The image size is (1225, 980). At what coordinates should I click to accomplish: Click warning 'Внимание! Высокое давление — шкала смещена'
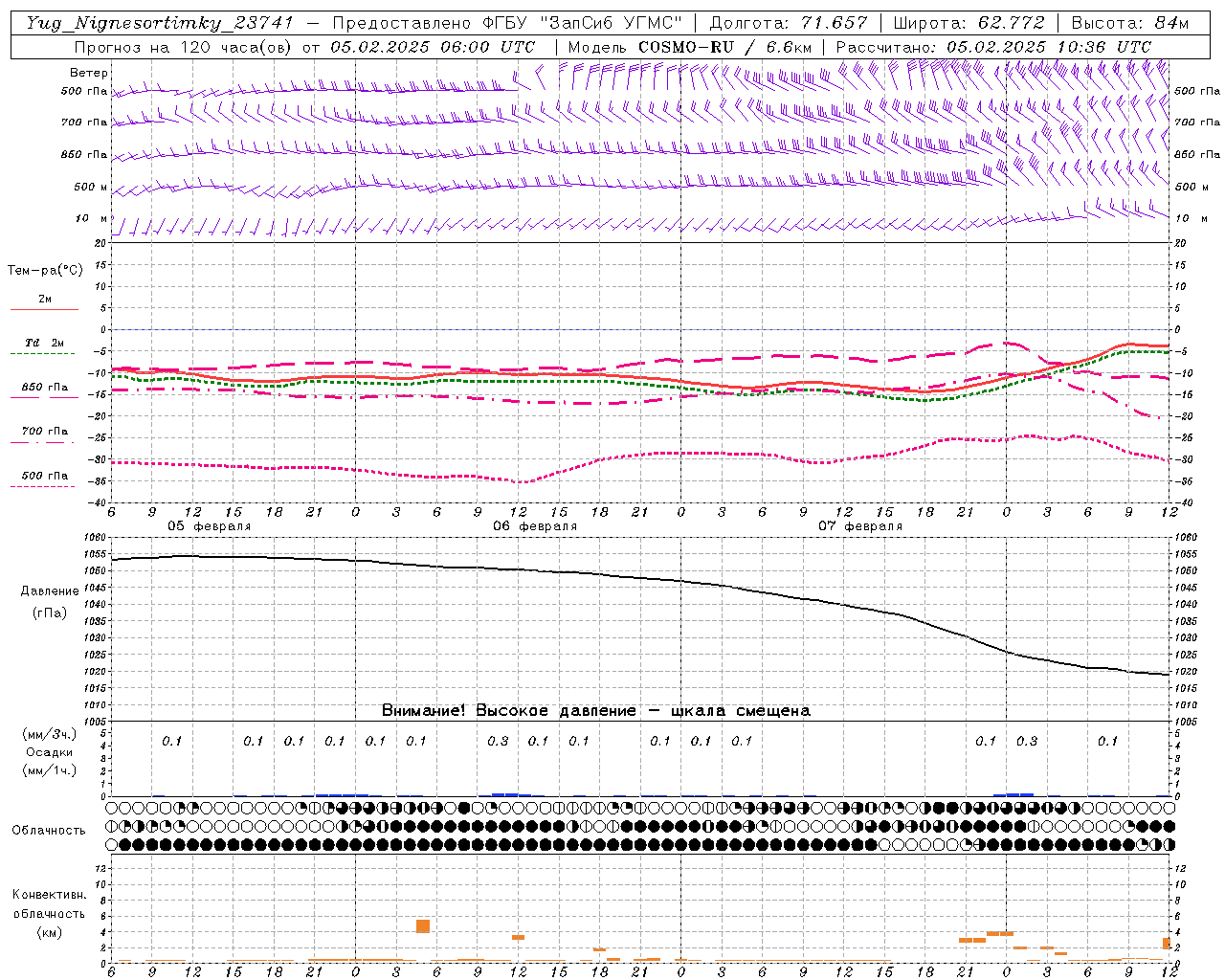(596, 711)
